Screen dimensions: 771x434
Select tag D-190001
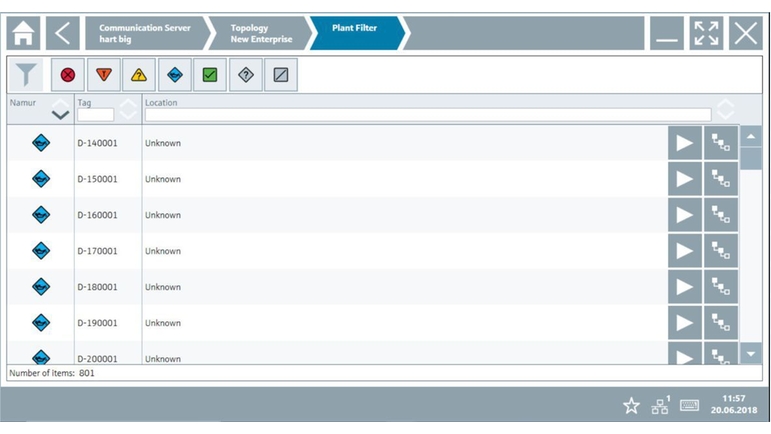tap(97, 323)
